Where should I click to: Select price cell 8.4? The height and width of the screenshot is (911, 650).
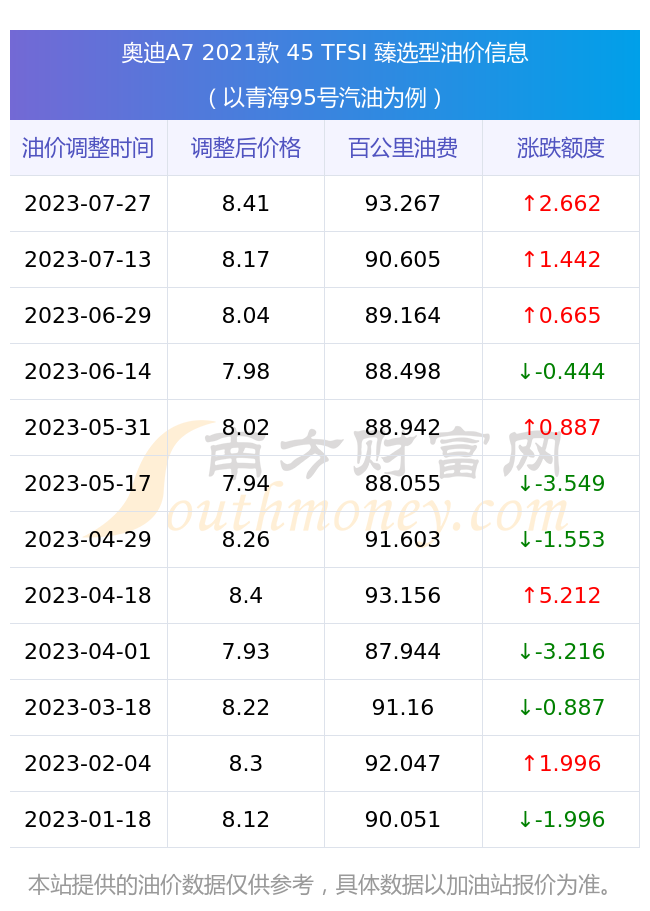[x=246, y=596]
